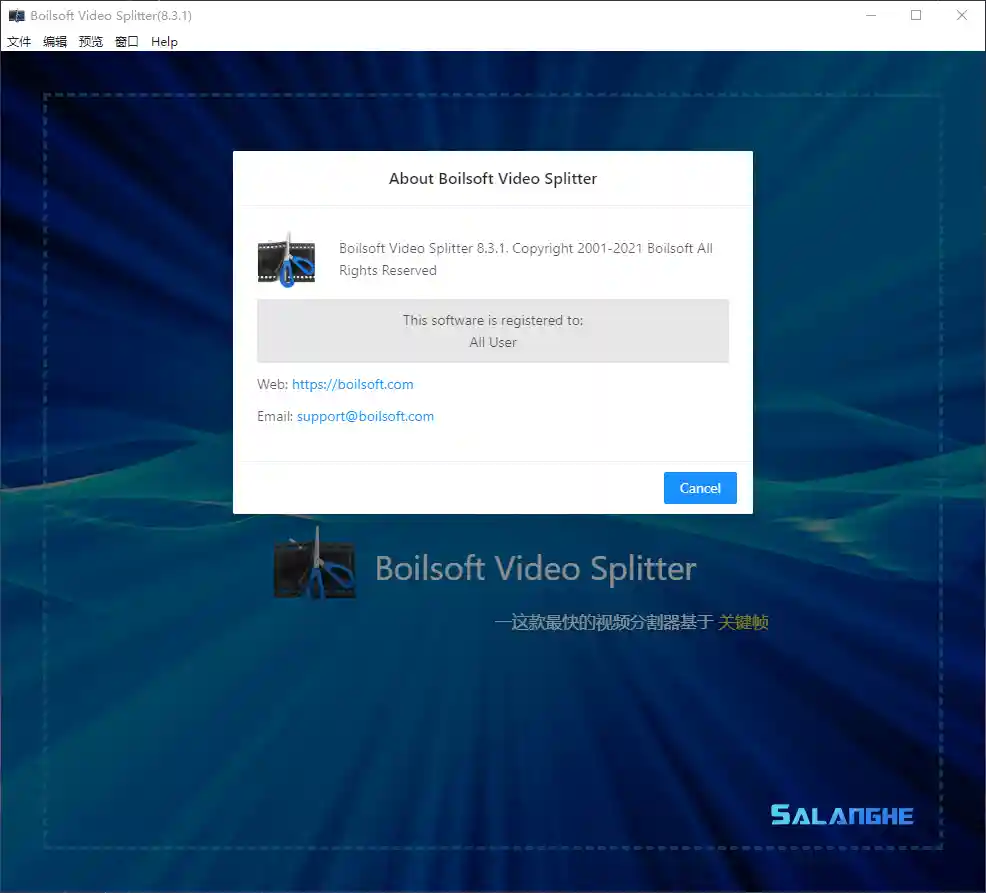Open the 编辑 menu
This screenshot has height=893, width=986.
pyautogui.click(x=55, y=41)
